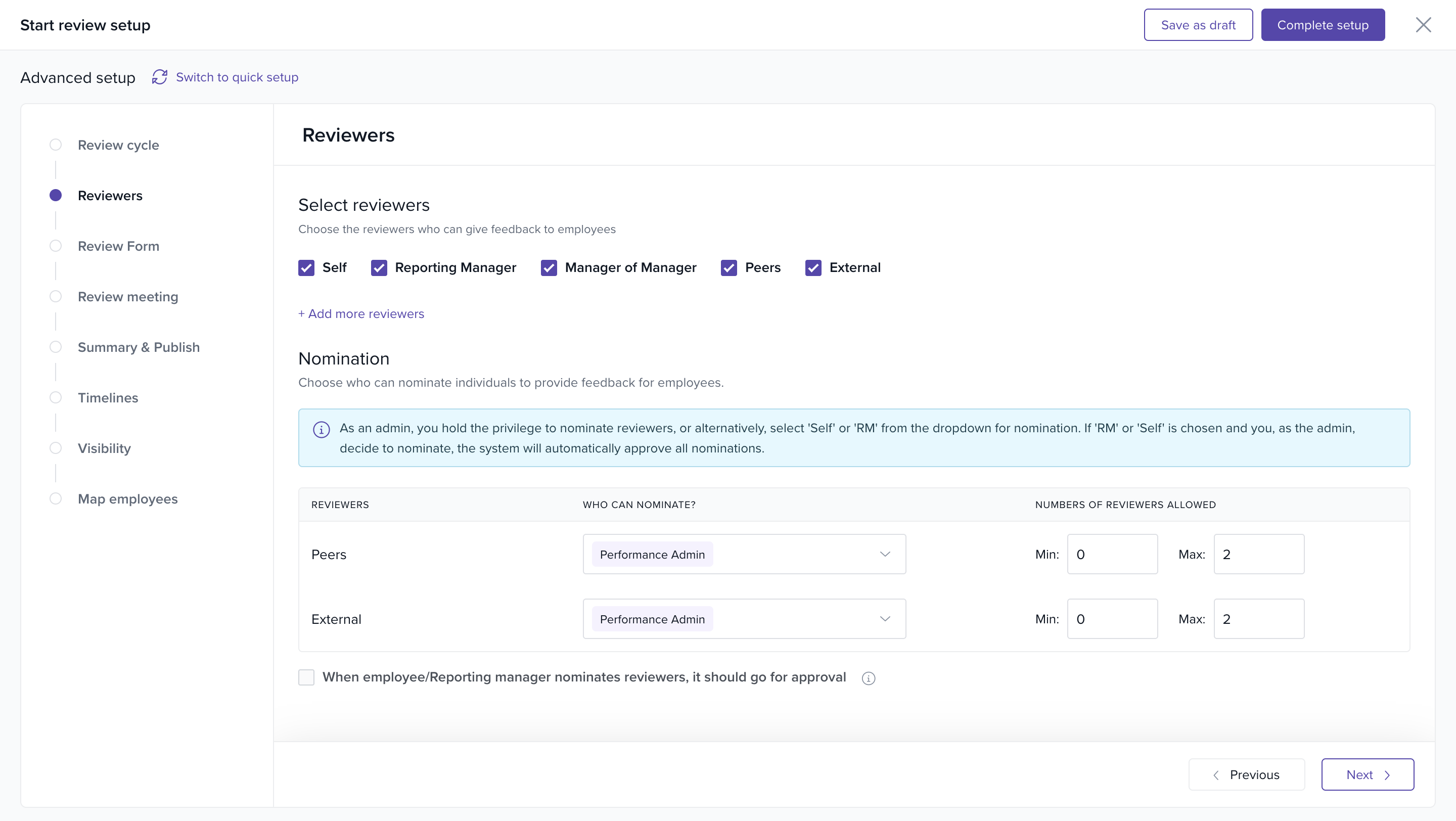The width and height of the screenshot is (1456, 821).
Task: Click the chevron arrow in the External dropdown
Action: coord(885,619)
